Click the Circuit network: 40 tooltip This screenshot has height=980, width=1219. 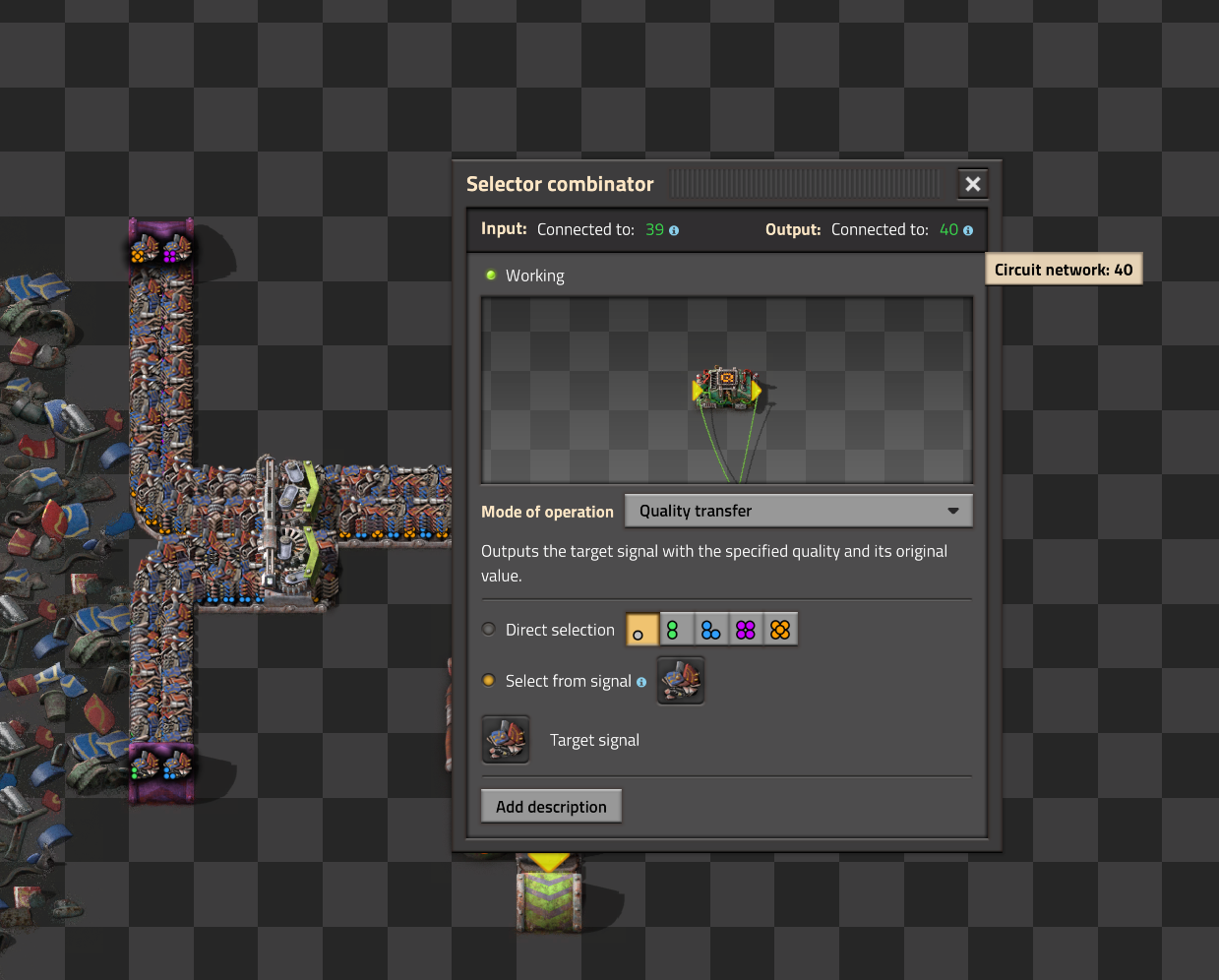[x=1064, y=270]
